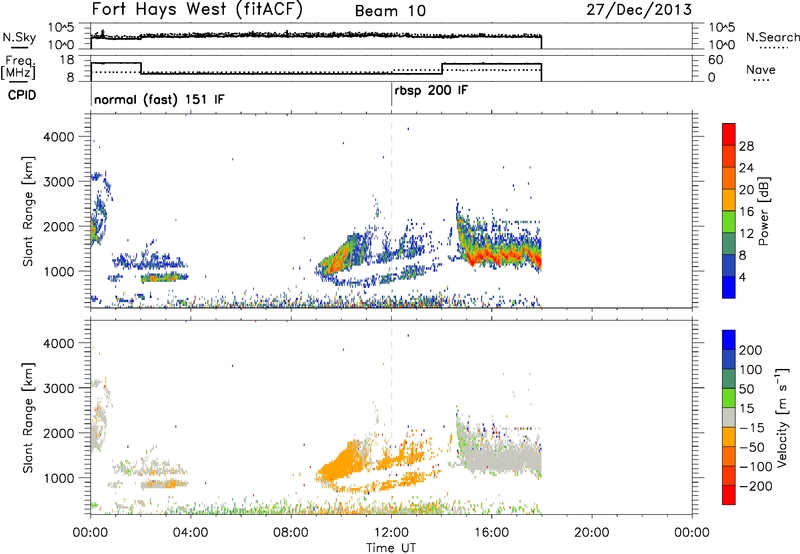
Task: Click the '18' frequency axis value
Action: 67,60
